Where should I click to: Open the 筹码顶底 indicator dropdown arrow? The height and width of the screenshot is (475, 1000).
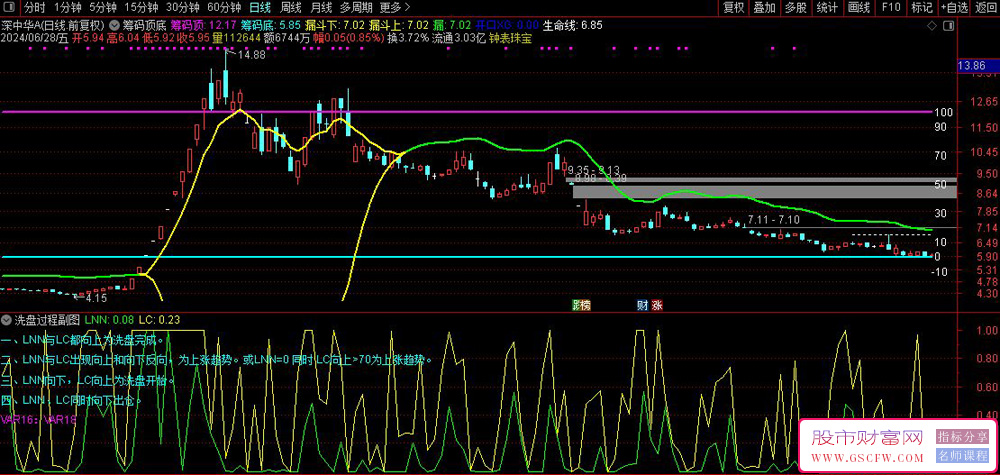click(114, 26)
